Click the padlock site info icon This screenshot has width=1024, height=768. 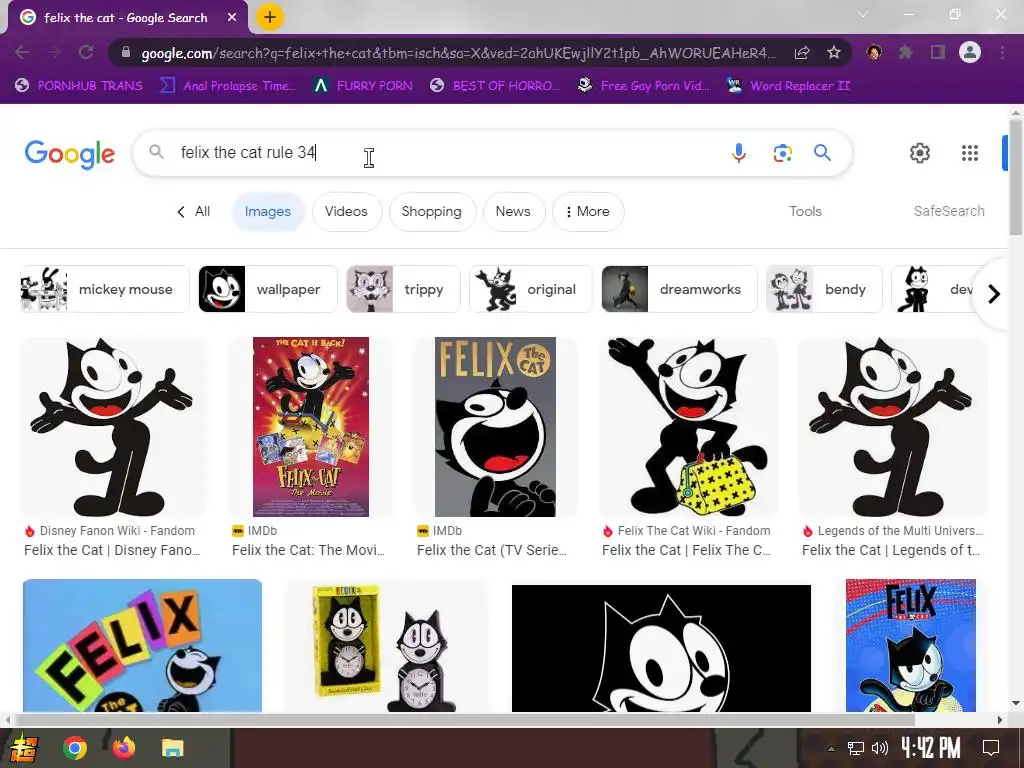[126, 53]
